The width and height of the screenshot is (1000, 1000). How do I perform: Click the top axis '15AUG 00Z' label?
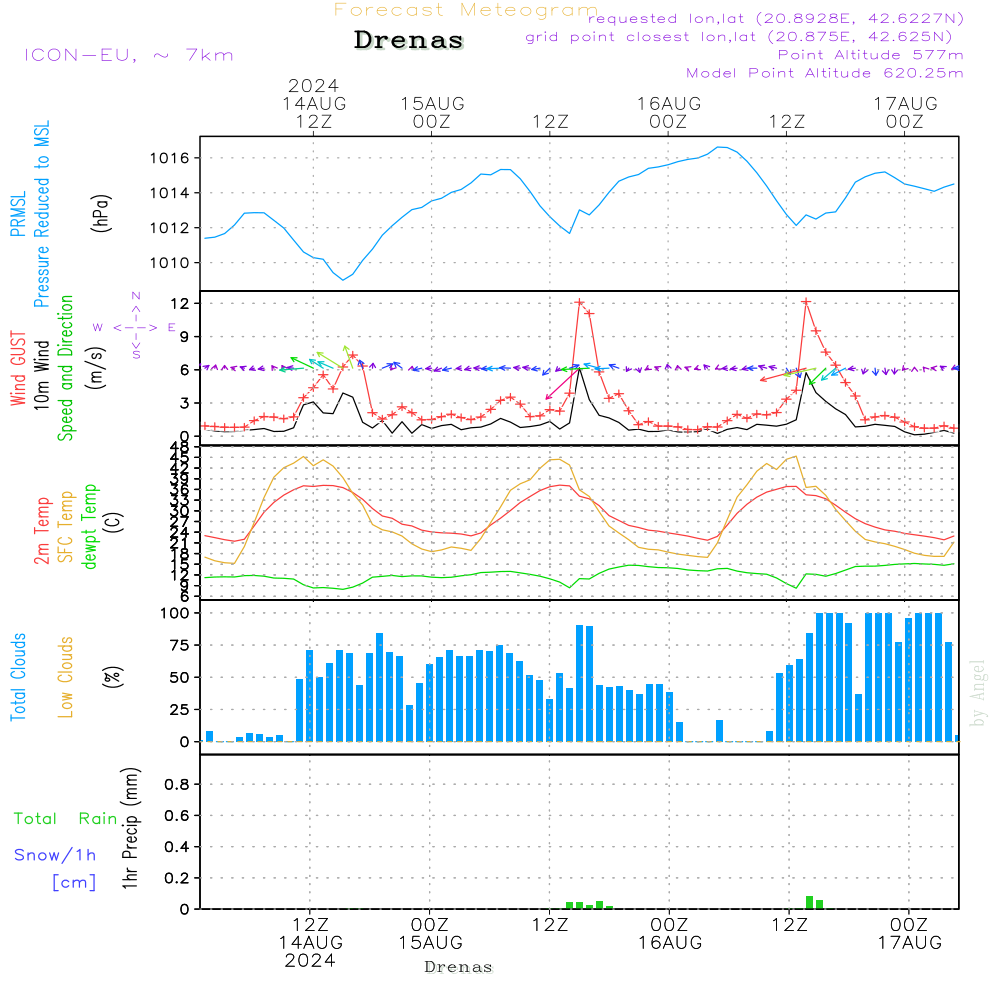coord(432,112)
